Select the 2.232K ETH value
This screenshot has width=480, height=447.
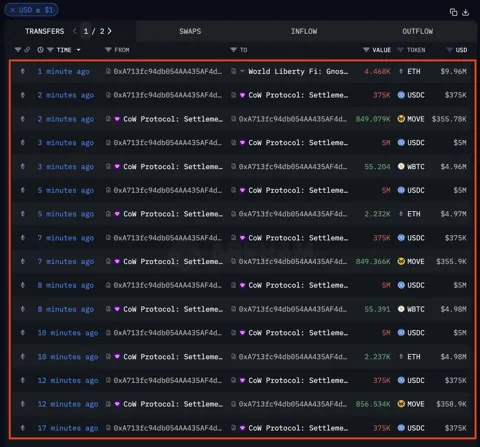pyautogui.click(x=377, y=214)
